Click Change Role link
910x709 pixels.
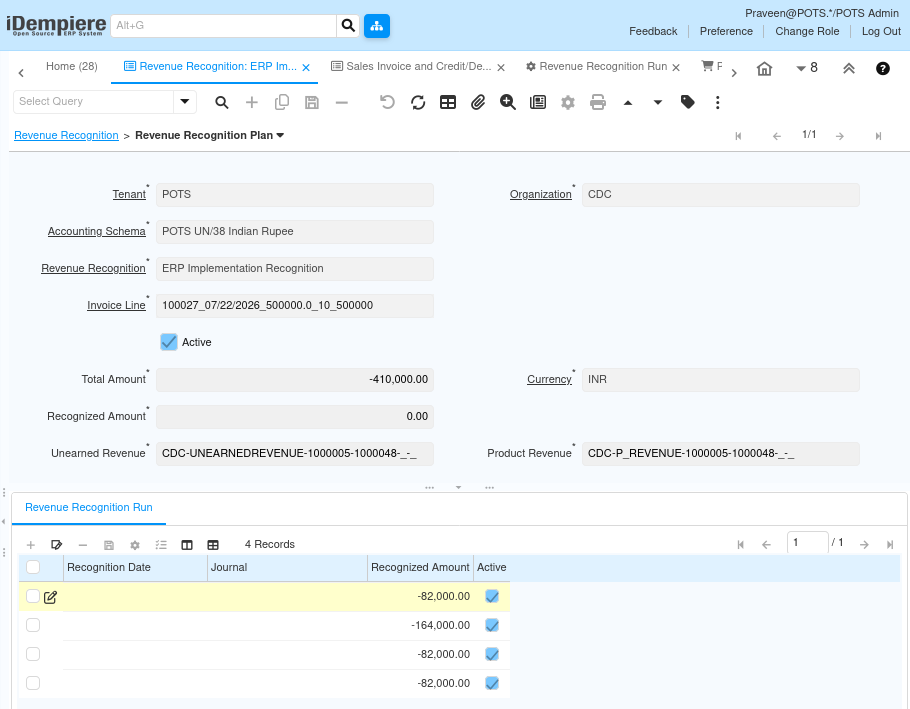click(x=807, y=31)
